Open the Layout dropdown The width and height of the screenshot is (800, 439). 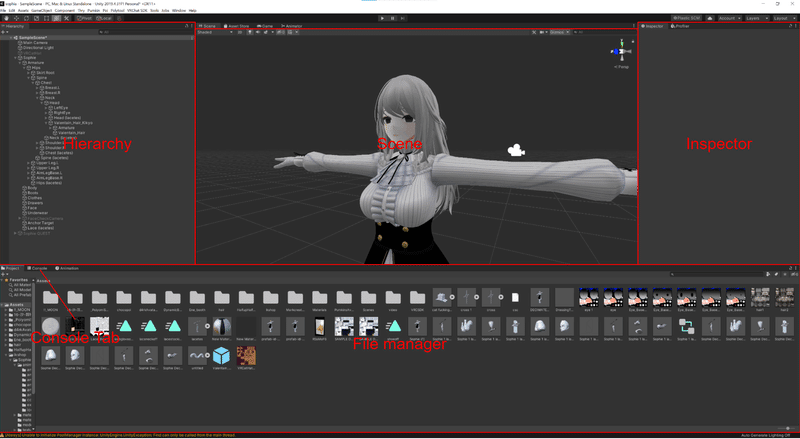784,18
